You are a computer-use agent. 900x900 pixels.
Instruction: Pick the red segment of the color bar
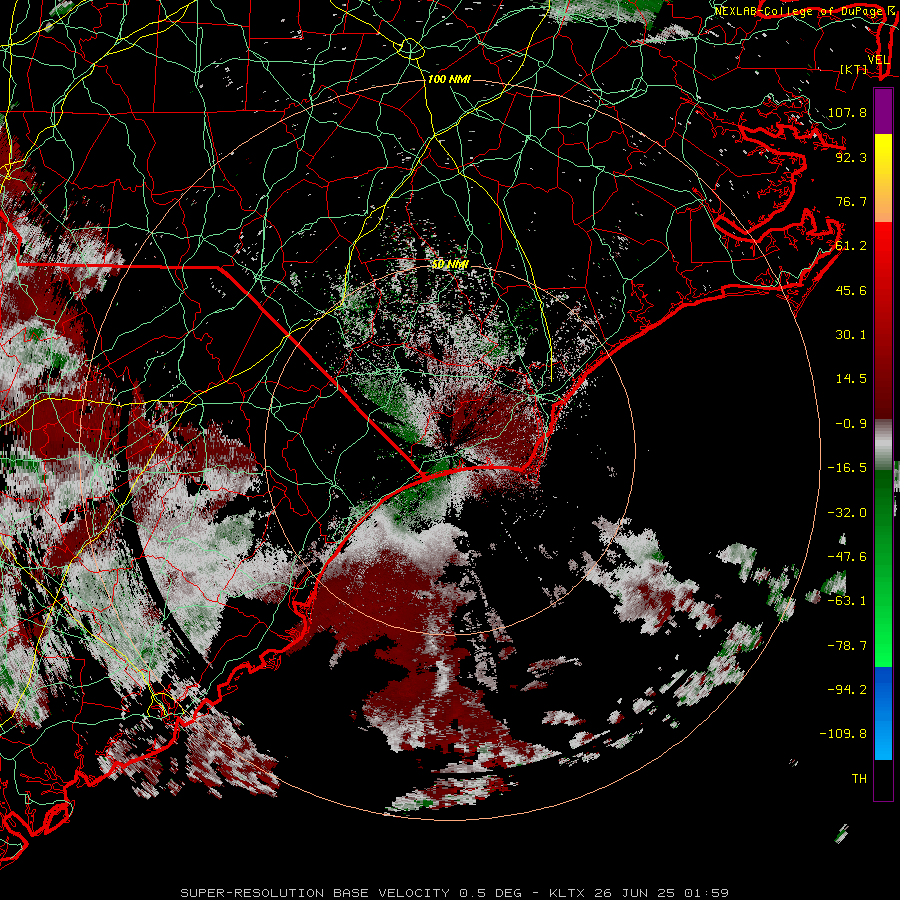[x=883, y=320]
